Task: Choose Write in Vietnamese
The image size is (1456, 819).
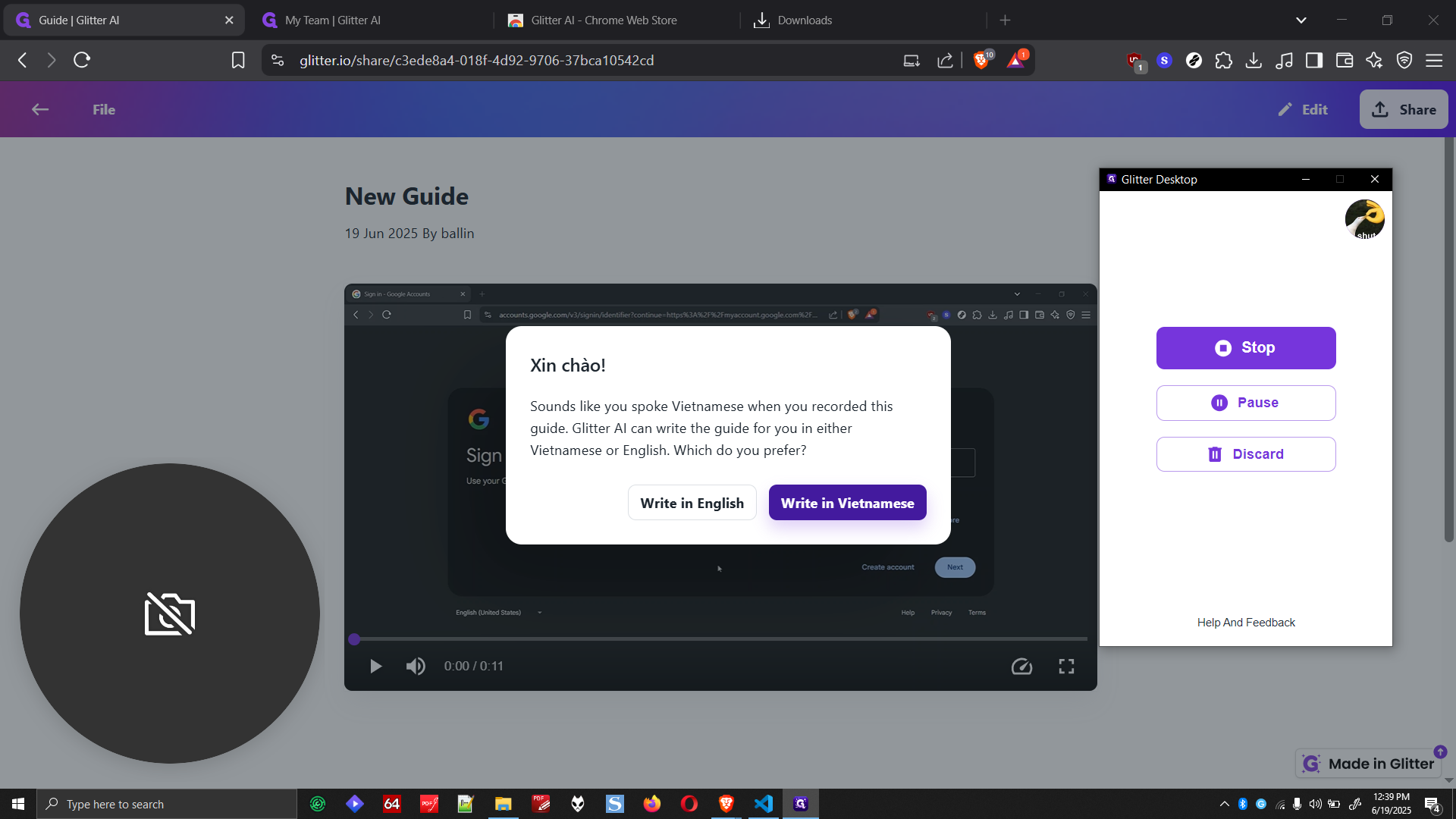Action: [847, 503]
